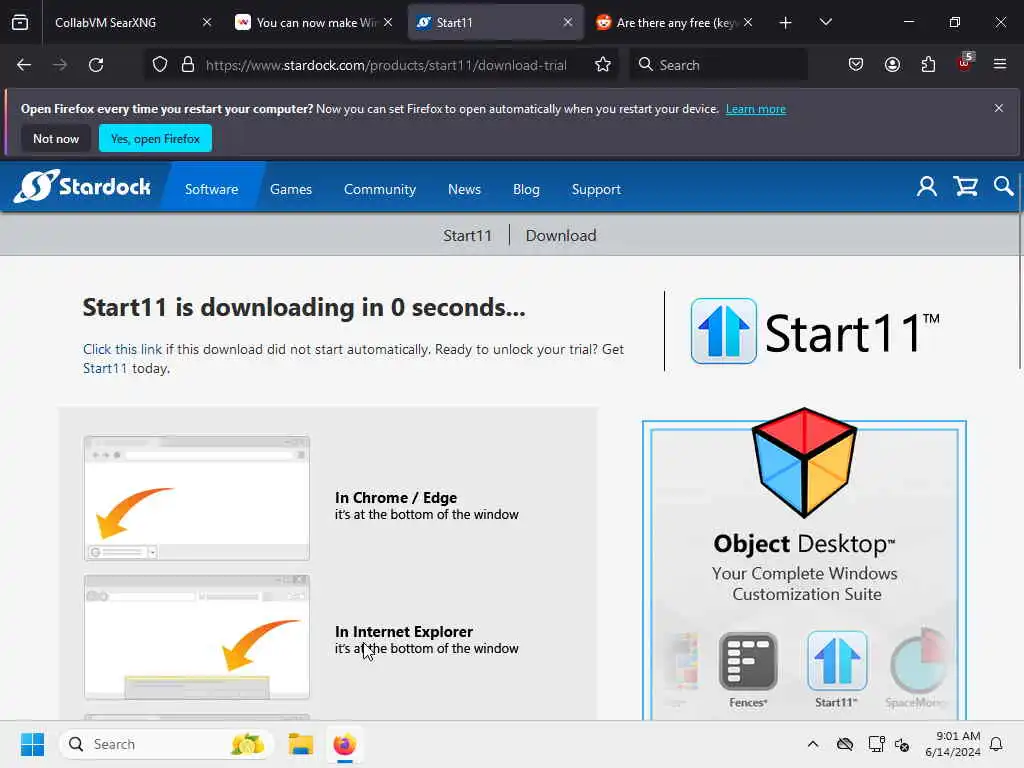Open the Games menu
Image resolution: width=1024 pixels, height=768 pixels.
291,189
